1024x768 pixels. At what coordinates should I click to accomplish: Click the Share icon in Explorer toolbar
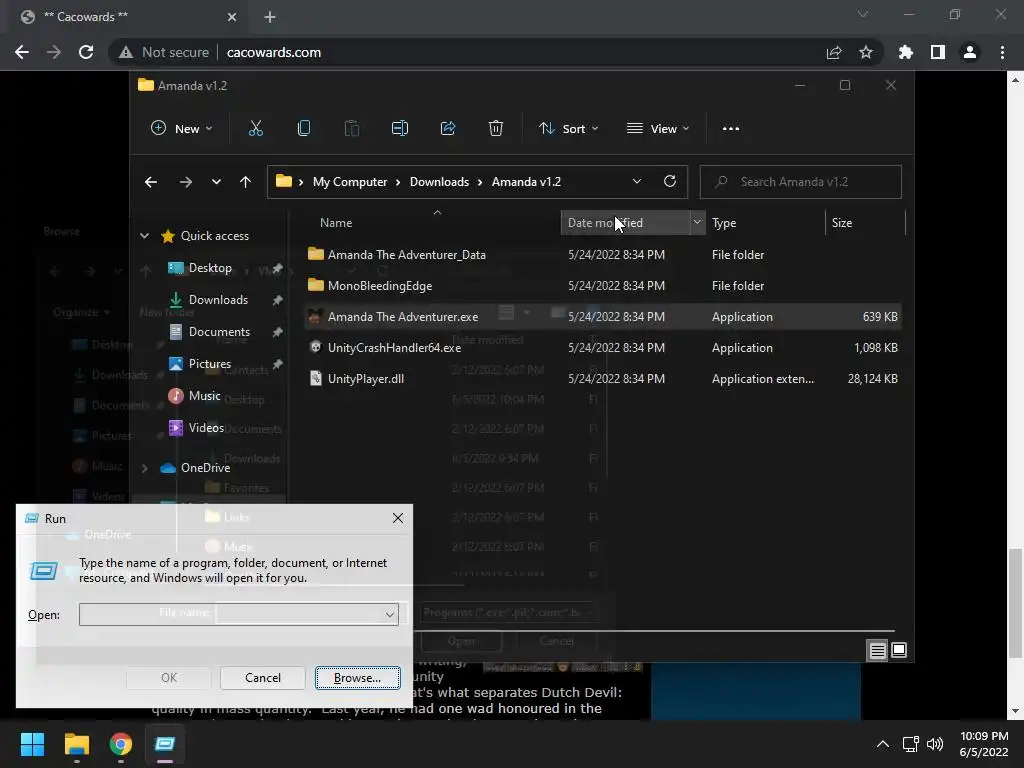point(448,129)
